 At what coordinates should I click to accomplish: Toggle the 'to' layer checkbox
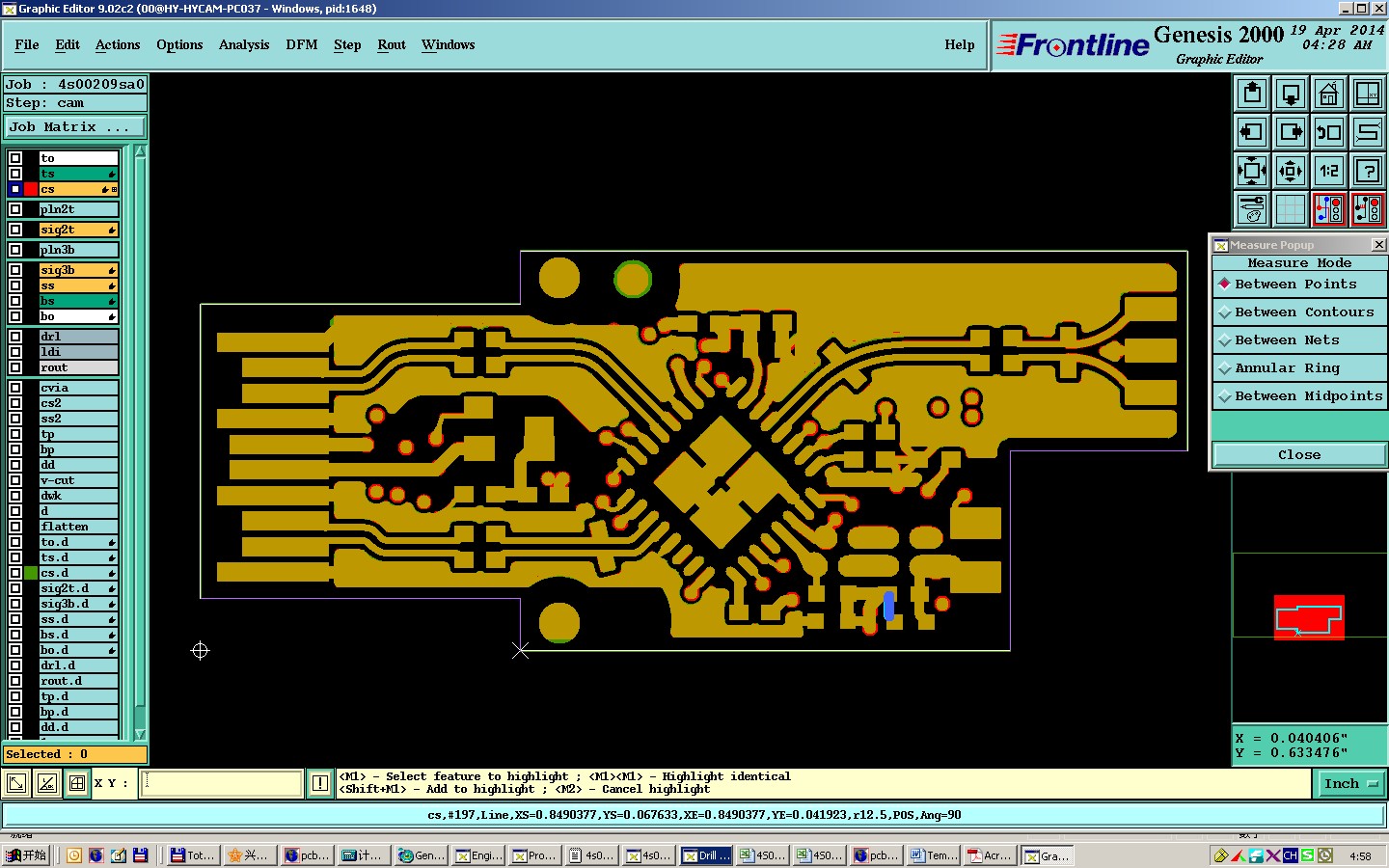[15, 158]
